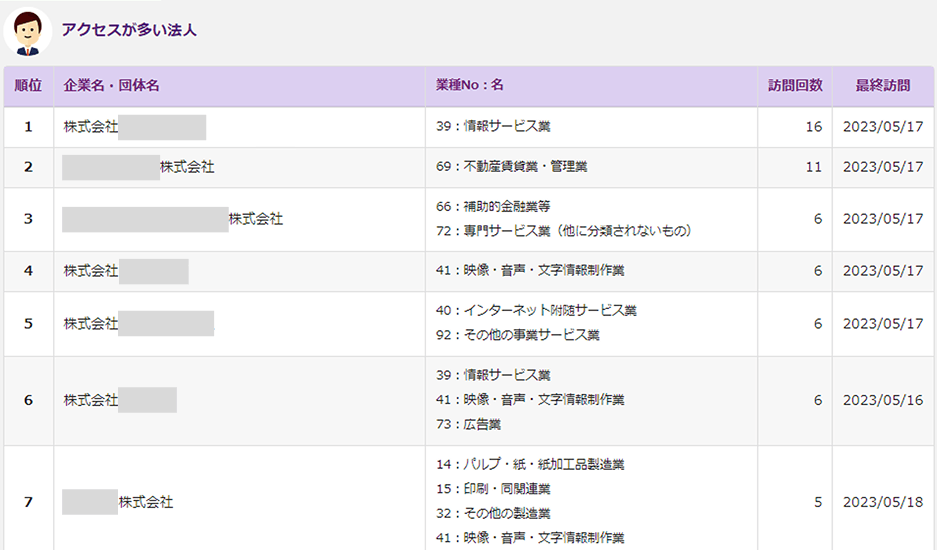This screenshot has height=550, width=937.
Task: Click the 順位 column header
Action: click(29, 85)
